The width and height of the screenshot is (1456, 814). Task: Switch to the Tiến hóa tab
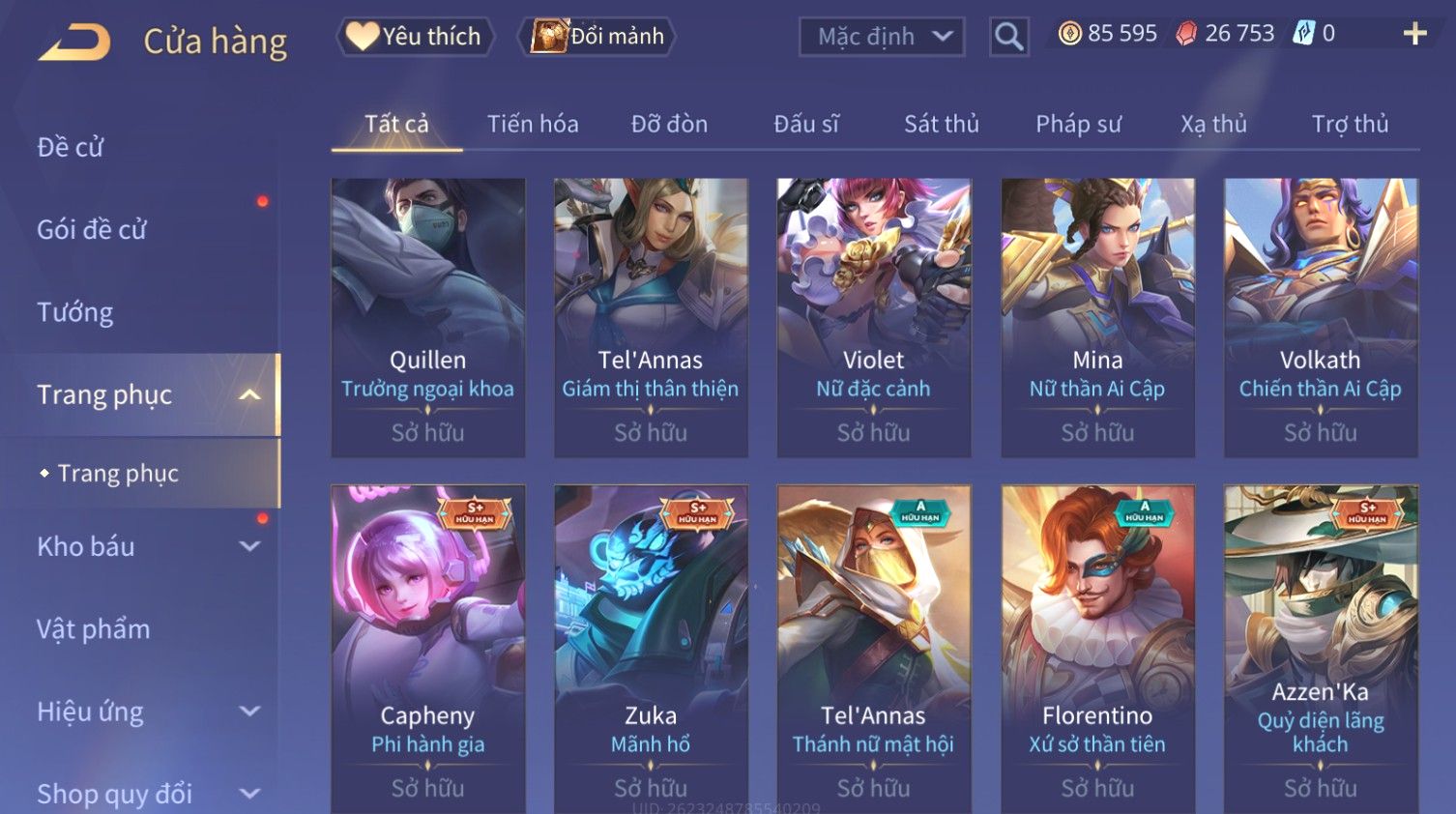(533, 124)
